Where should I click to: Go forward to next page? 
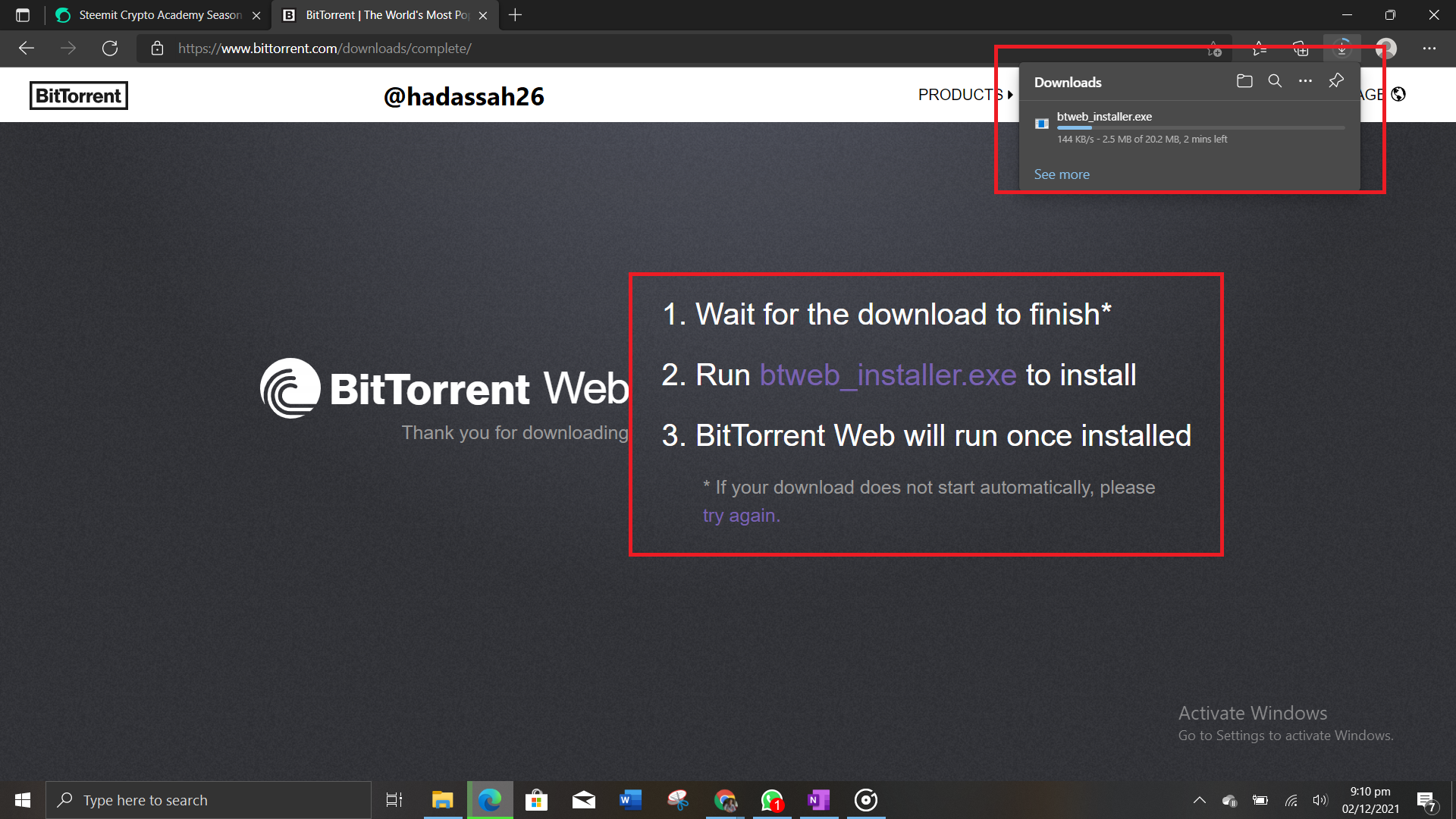(x=68, y=49)
